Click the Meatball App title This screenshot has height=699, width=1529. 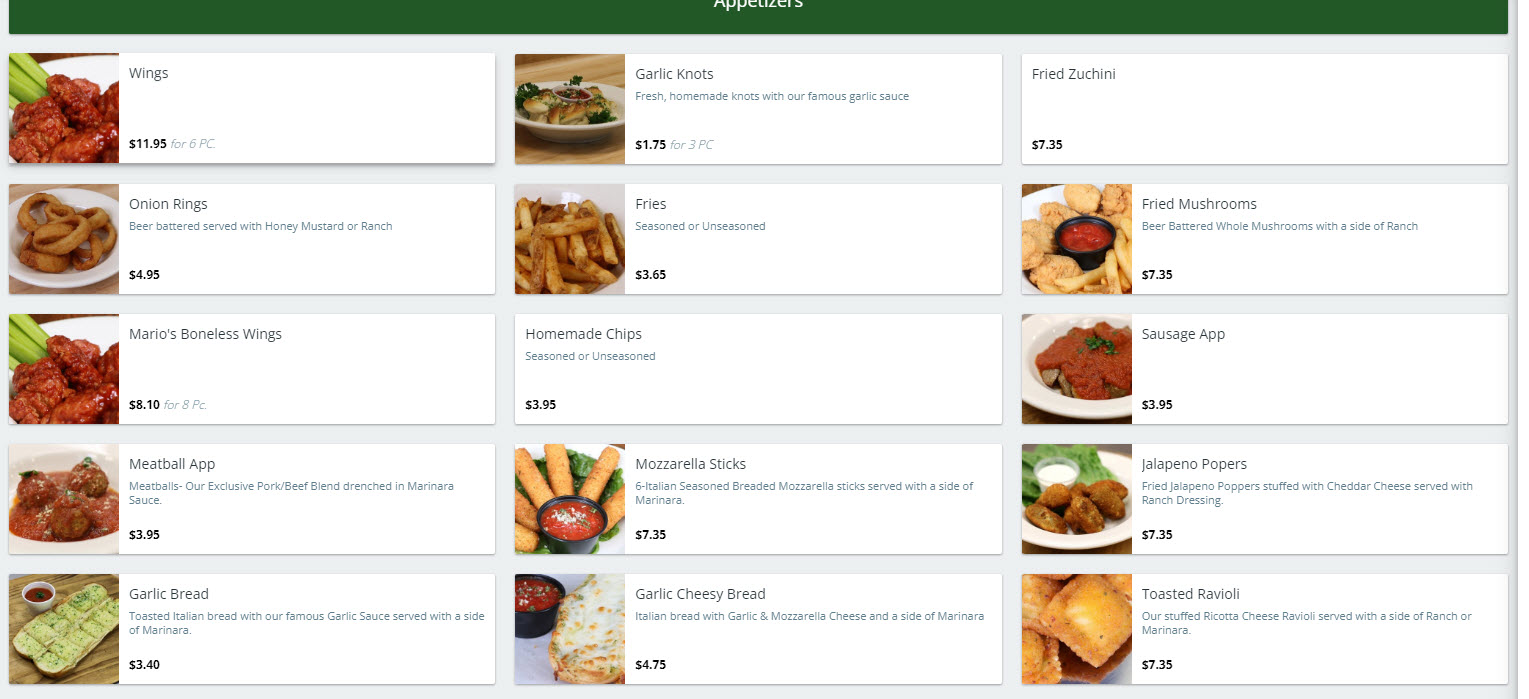tap(172, 464)
